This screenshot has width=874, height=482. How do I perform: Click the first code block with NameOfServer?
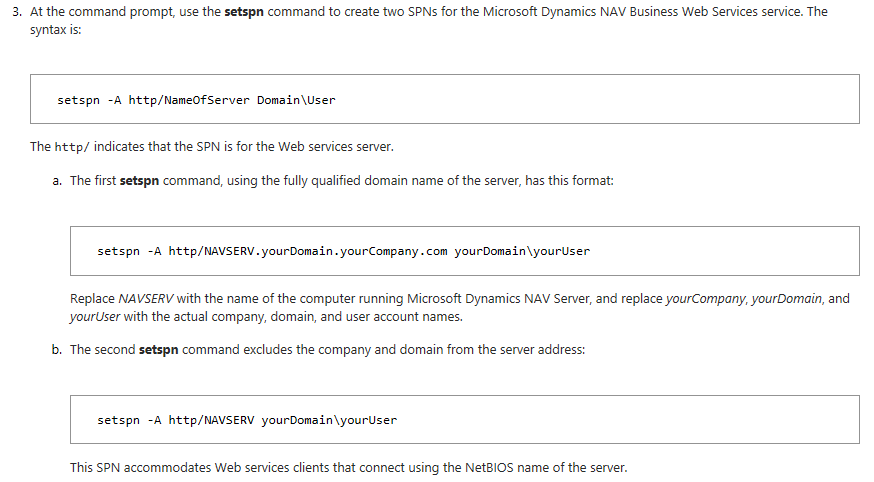click(x=444, y=100)
